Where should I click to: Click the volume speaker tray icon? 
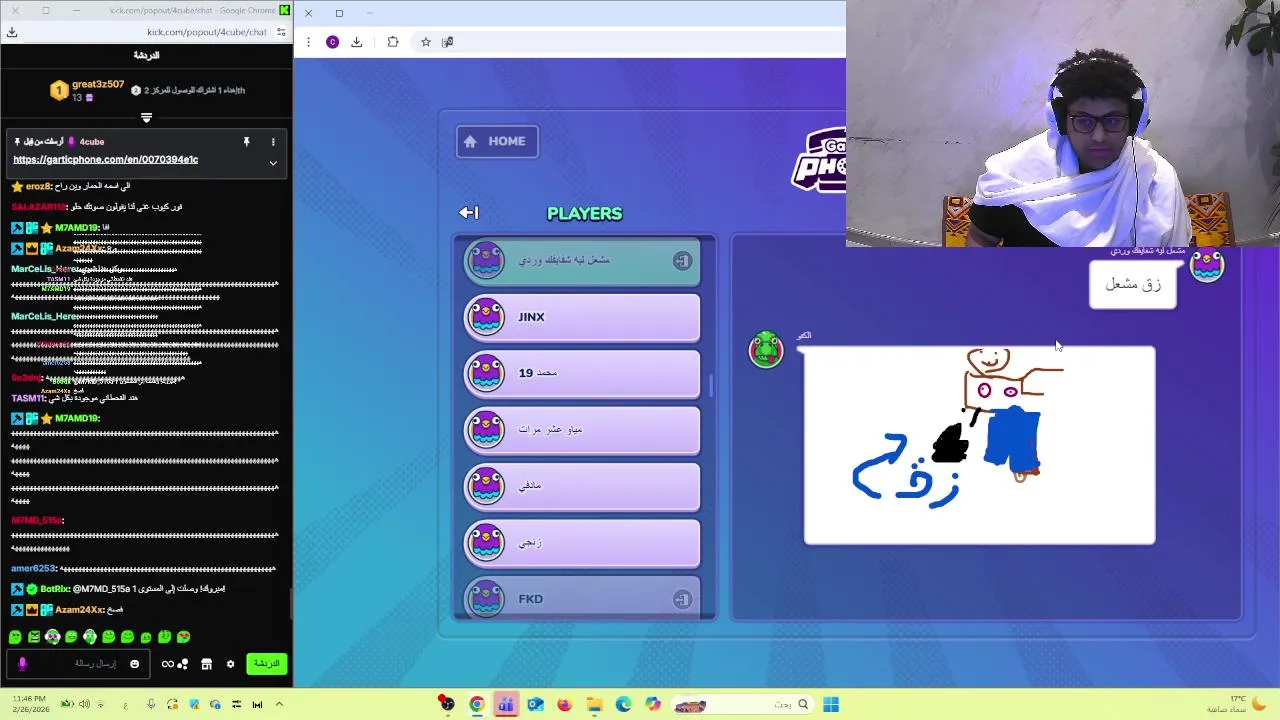[84, 705]
